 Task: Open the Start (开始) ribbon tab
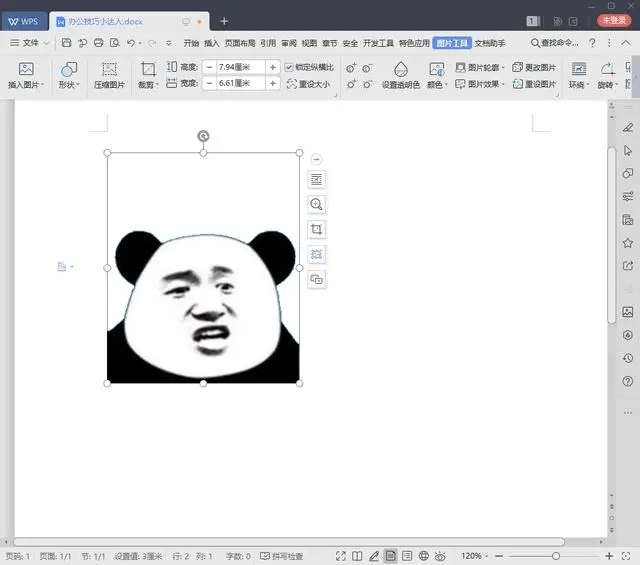[x=191, y=43]
